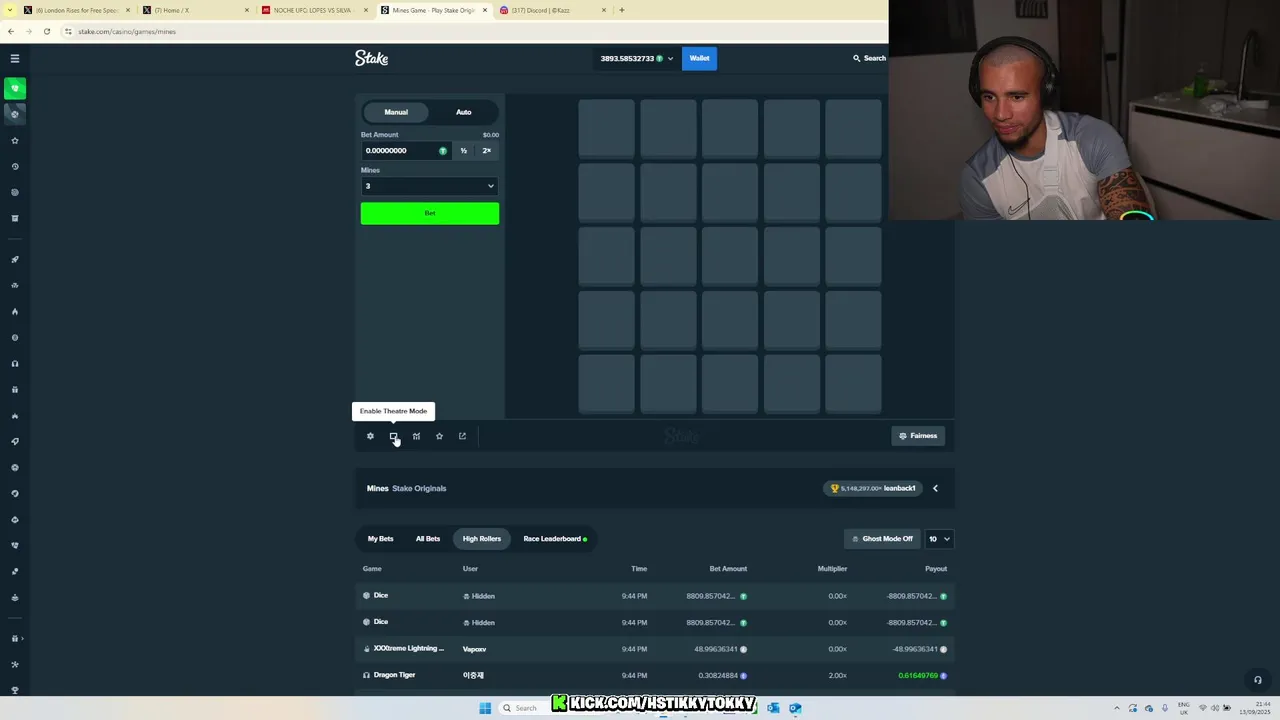Image resolution: width=1280 pixels, height=720 pixels.
Task: Click the browser address bar URL
Action: click(127, 31)
